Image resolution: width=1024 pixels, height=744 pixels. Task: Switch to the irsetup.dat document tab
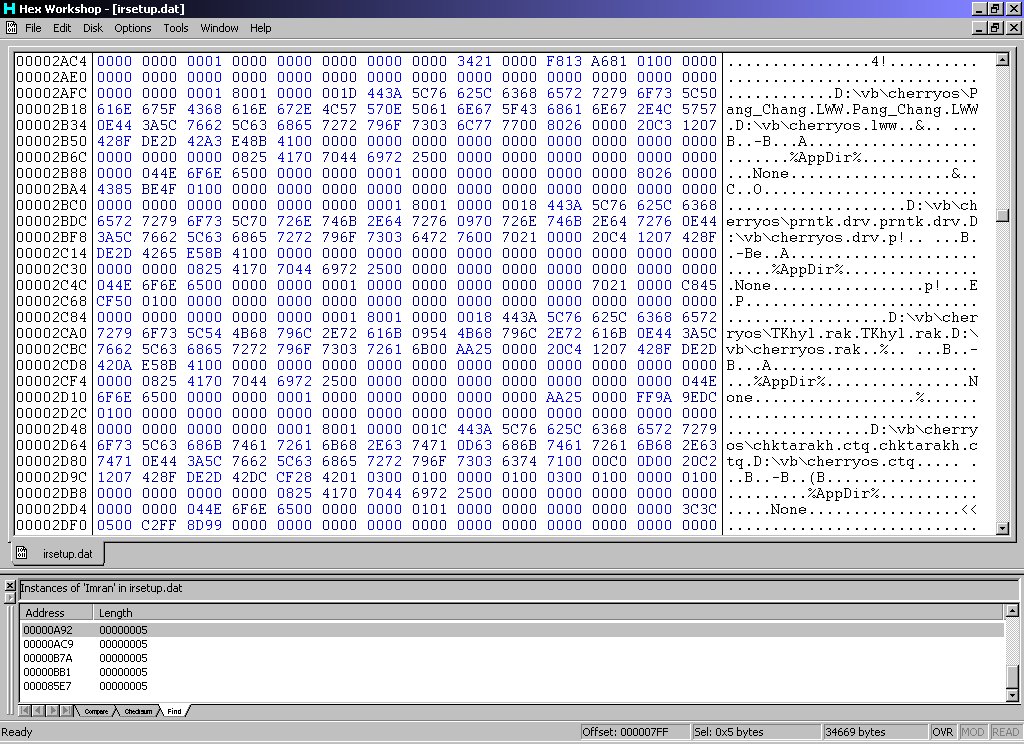(57, 554)
